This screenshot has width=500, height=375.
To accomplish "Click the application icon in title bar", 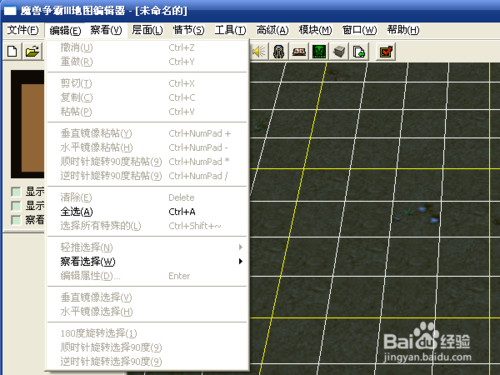I will coord(10,11).
